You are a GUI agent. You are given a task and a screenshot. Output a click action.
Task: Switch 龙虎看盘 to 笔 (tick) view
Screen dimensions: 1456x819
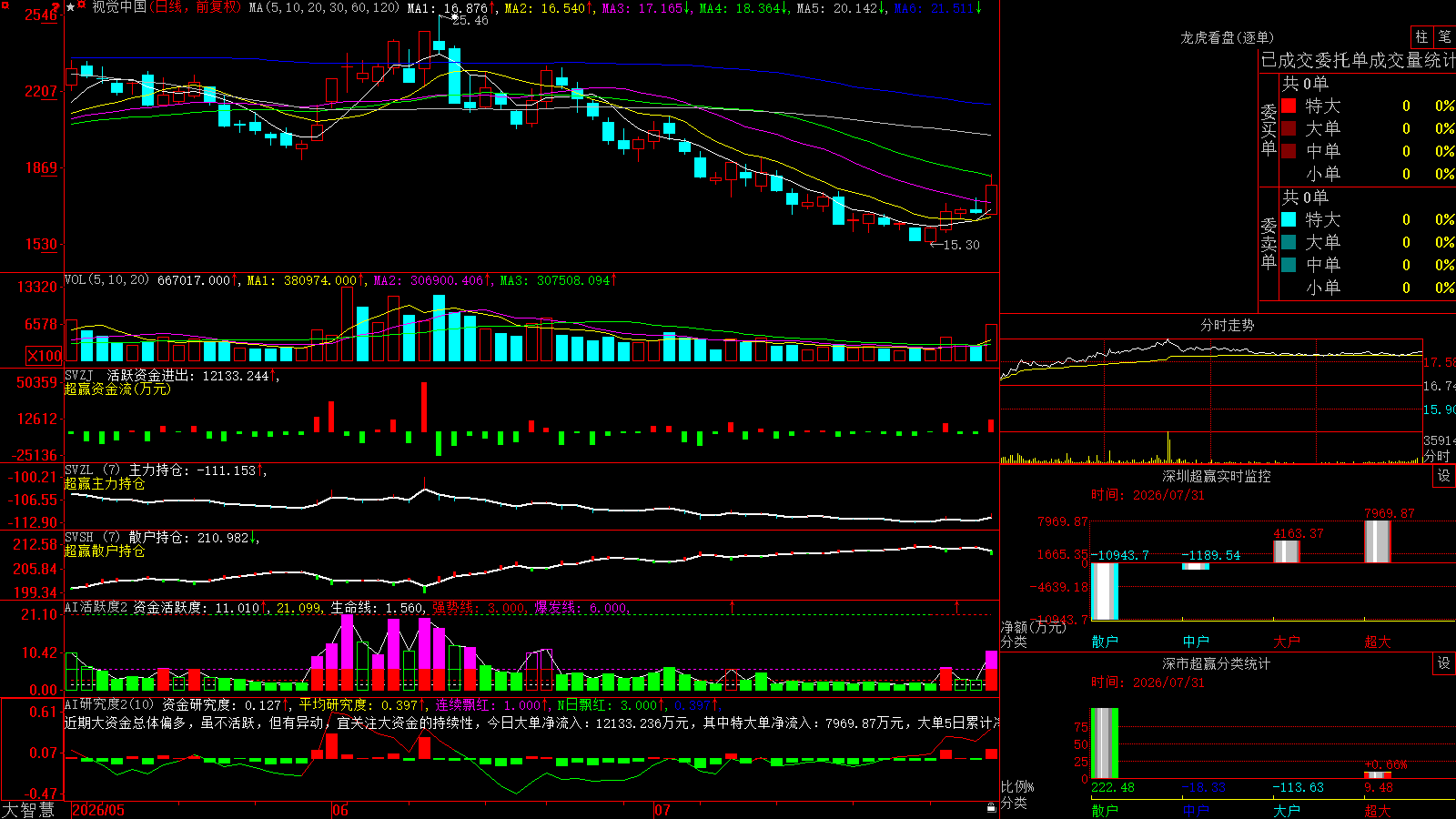pyautogui.click(x=1444, y=36)
